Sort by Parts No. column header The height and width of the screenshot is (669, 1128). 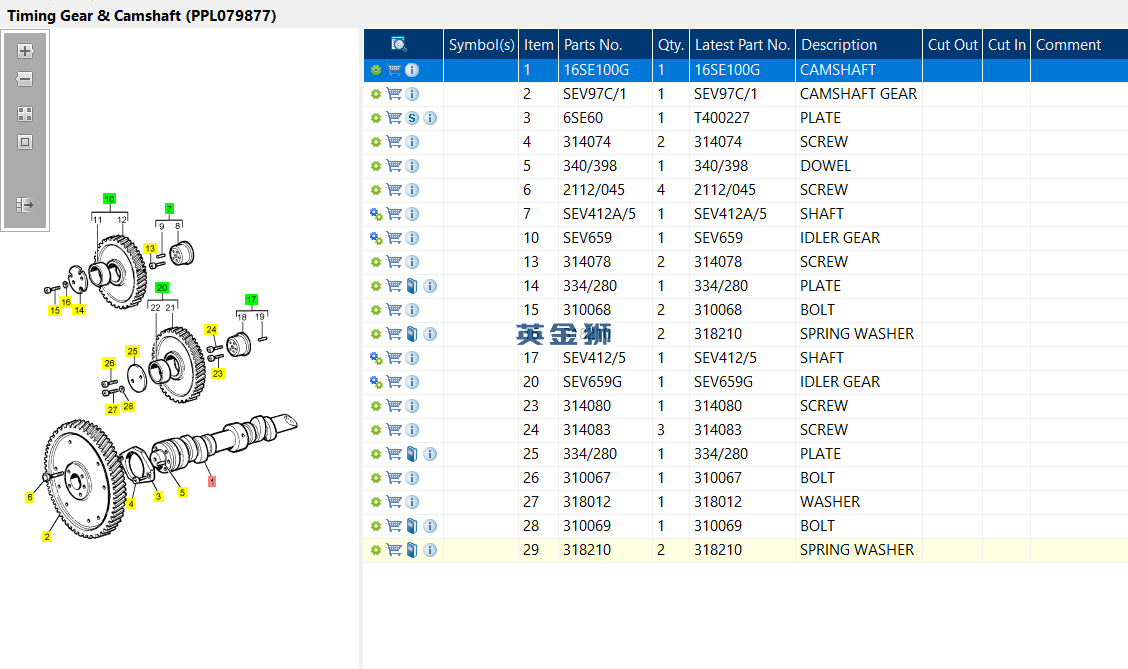click(x=593, y=44)
